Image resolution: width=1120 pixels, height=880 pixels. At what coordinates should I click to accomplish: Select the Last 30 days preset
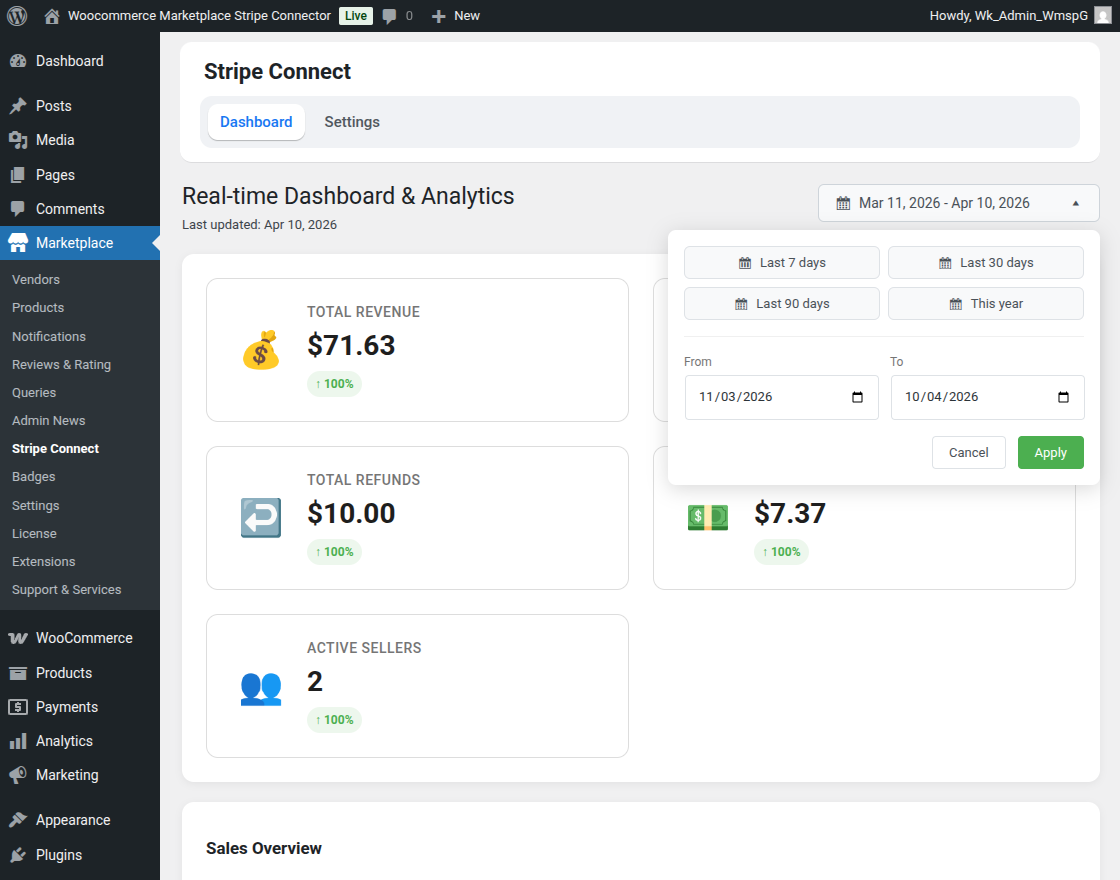(x=985, y=263)
